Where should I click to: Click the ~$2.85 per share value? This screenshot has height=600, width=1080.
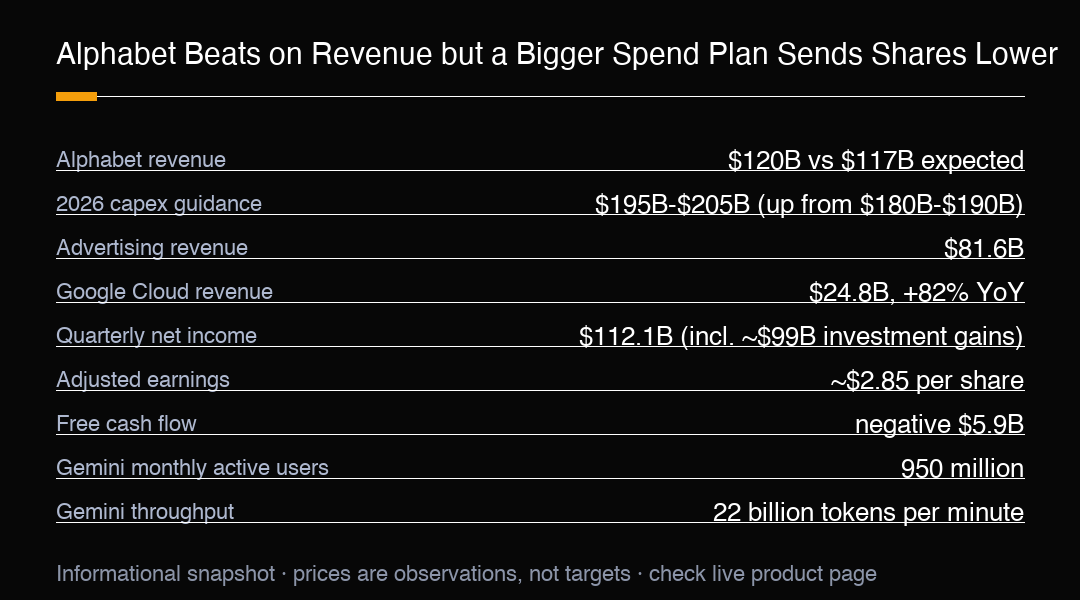[x=927, y=380]
